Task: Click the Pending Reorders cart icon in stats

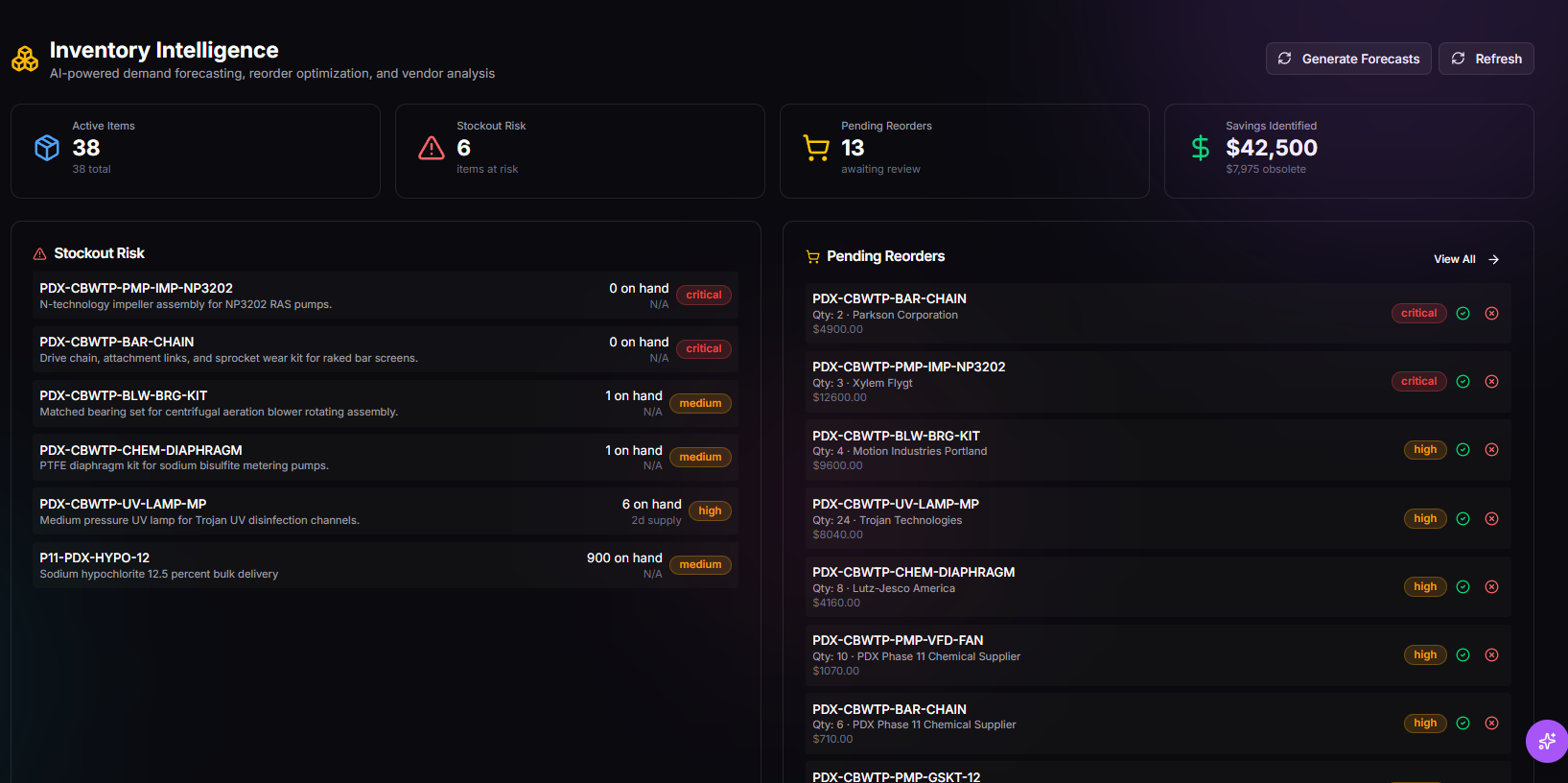Action: [816, 148]
